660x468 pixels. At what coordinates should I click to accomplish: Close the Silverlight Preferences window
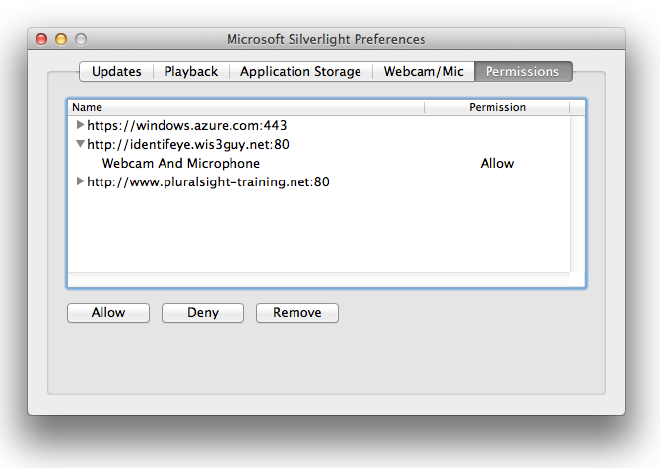coord(41,39)
